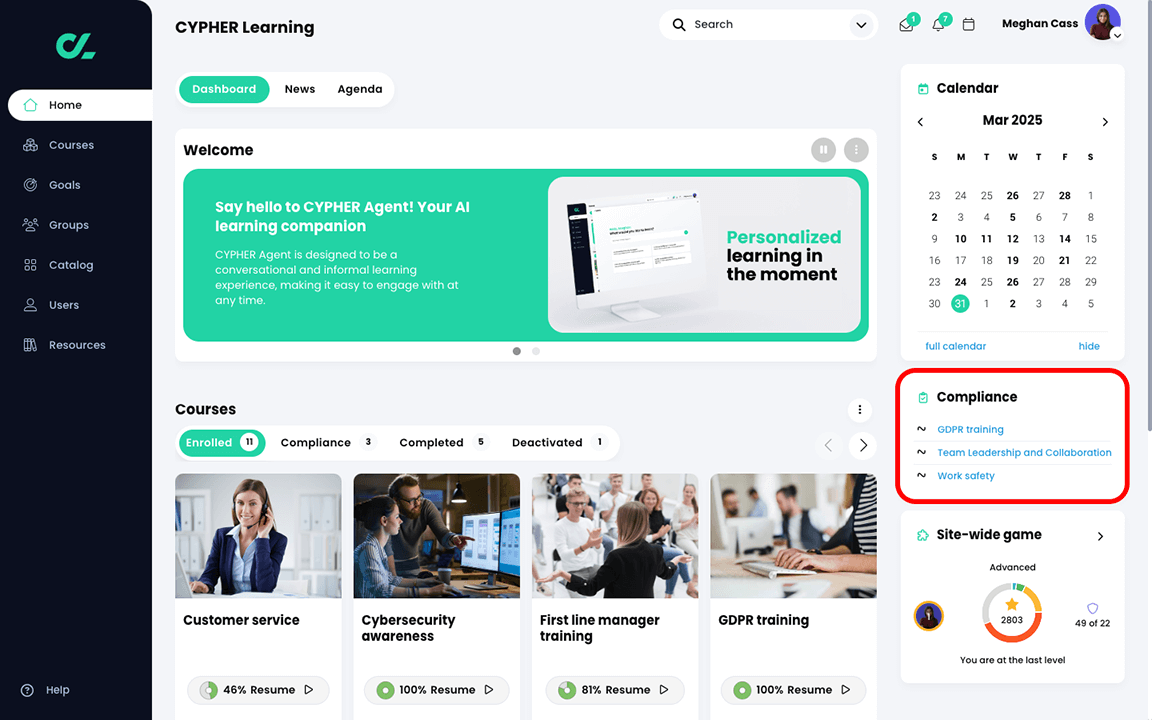The image size is (1152, 720).
Task: Hide the calendar widget
Action: (1089, 346)
